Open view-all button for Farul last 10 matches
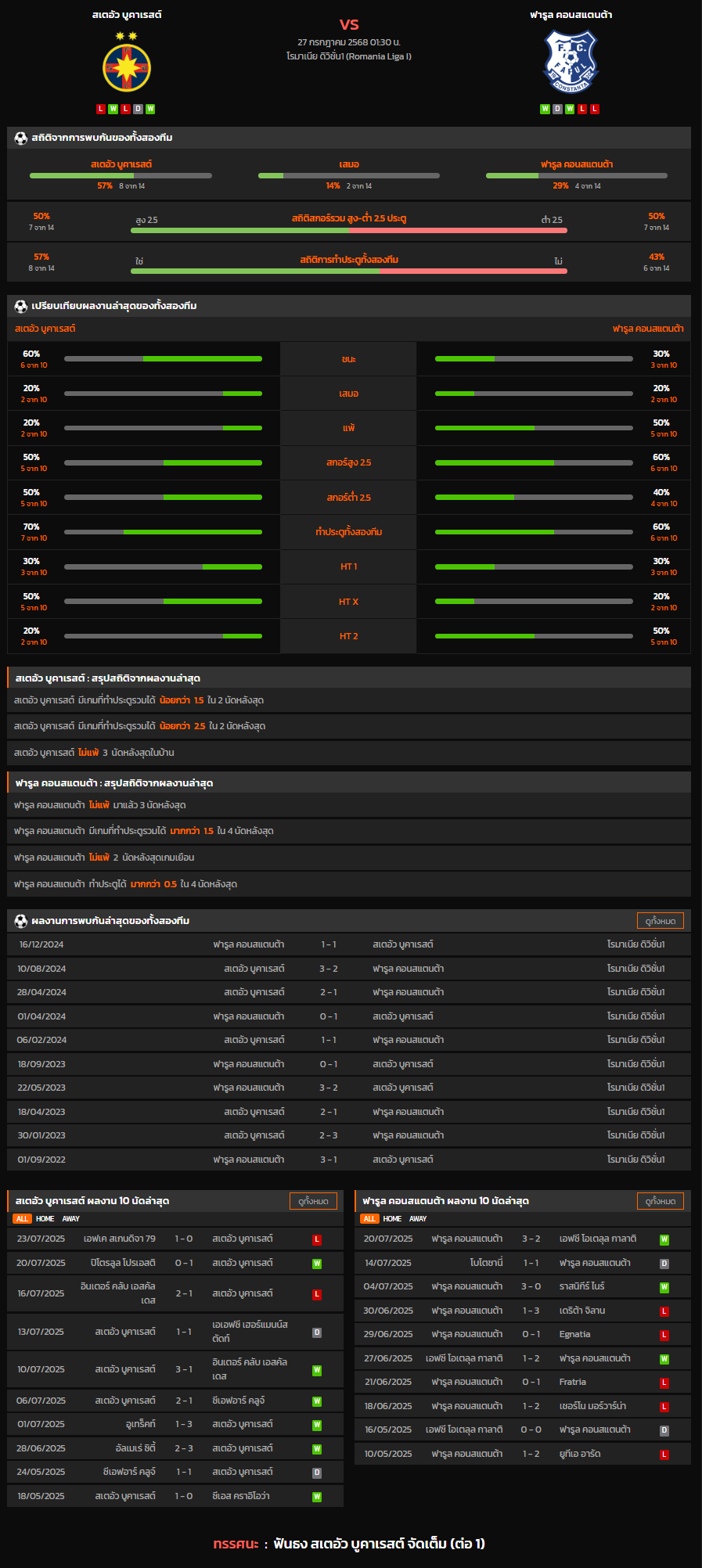702x1568 pixels. point(661,1201)
